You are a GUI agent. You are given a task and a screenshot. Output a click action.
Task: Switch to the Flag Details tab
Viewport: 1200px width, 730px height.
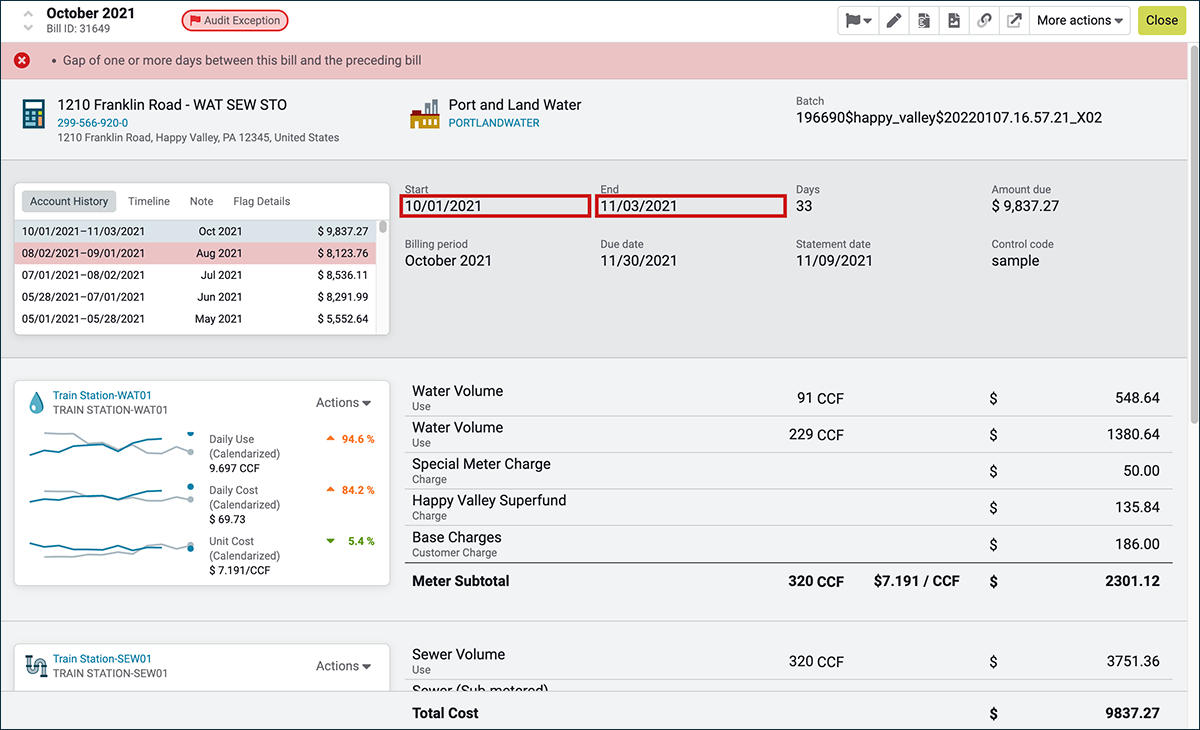pos(262,201)
